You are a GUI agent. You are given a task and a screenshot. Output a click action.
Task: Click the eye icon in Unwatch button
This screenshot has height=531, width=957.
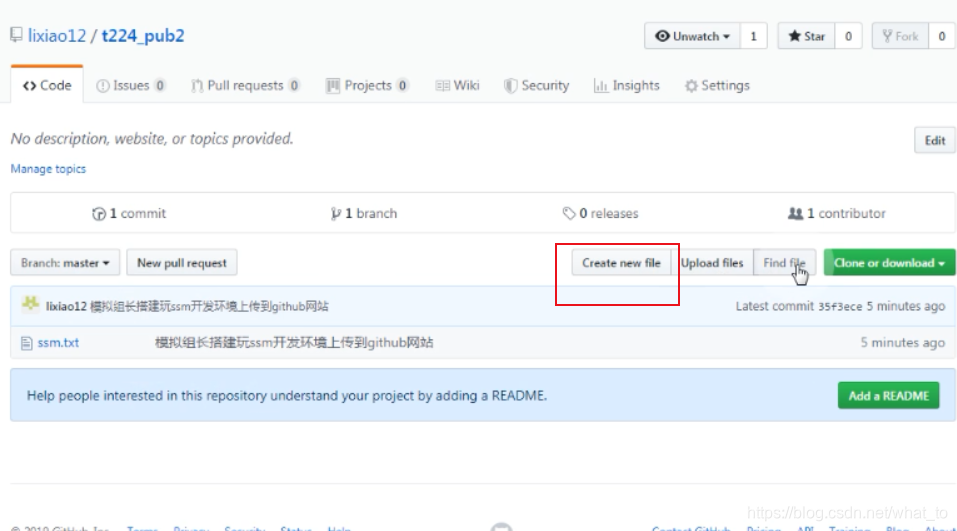(x=662, y=36)
